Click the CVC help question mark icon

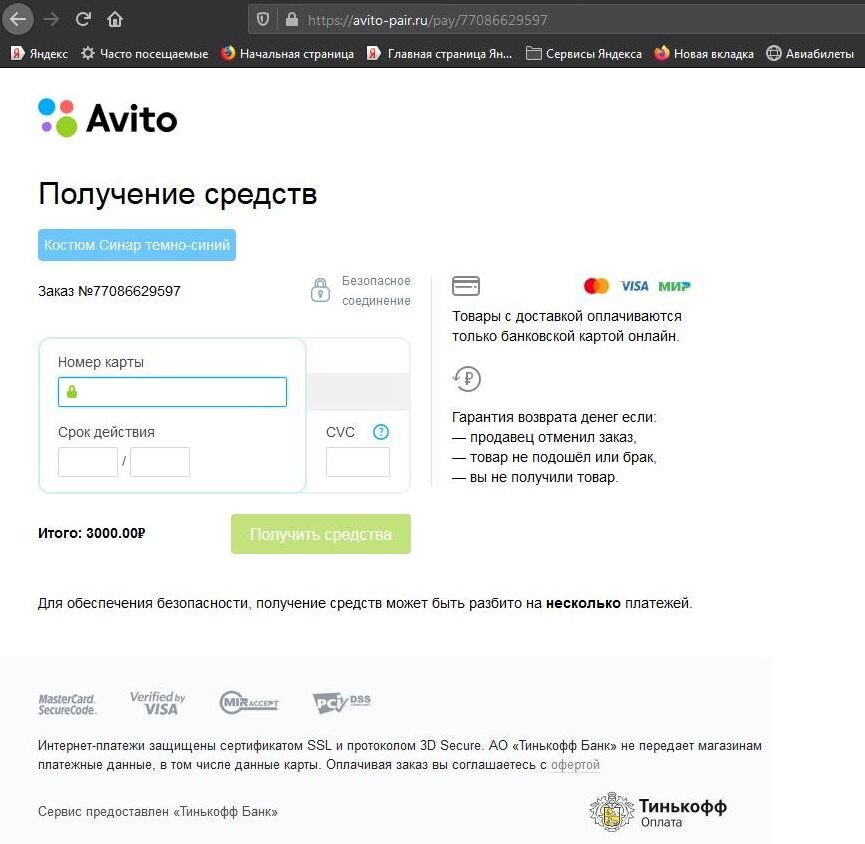tap(381, 432)
